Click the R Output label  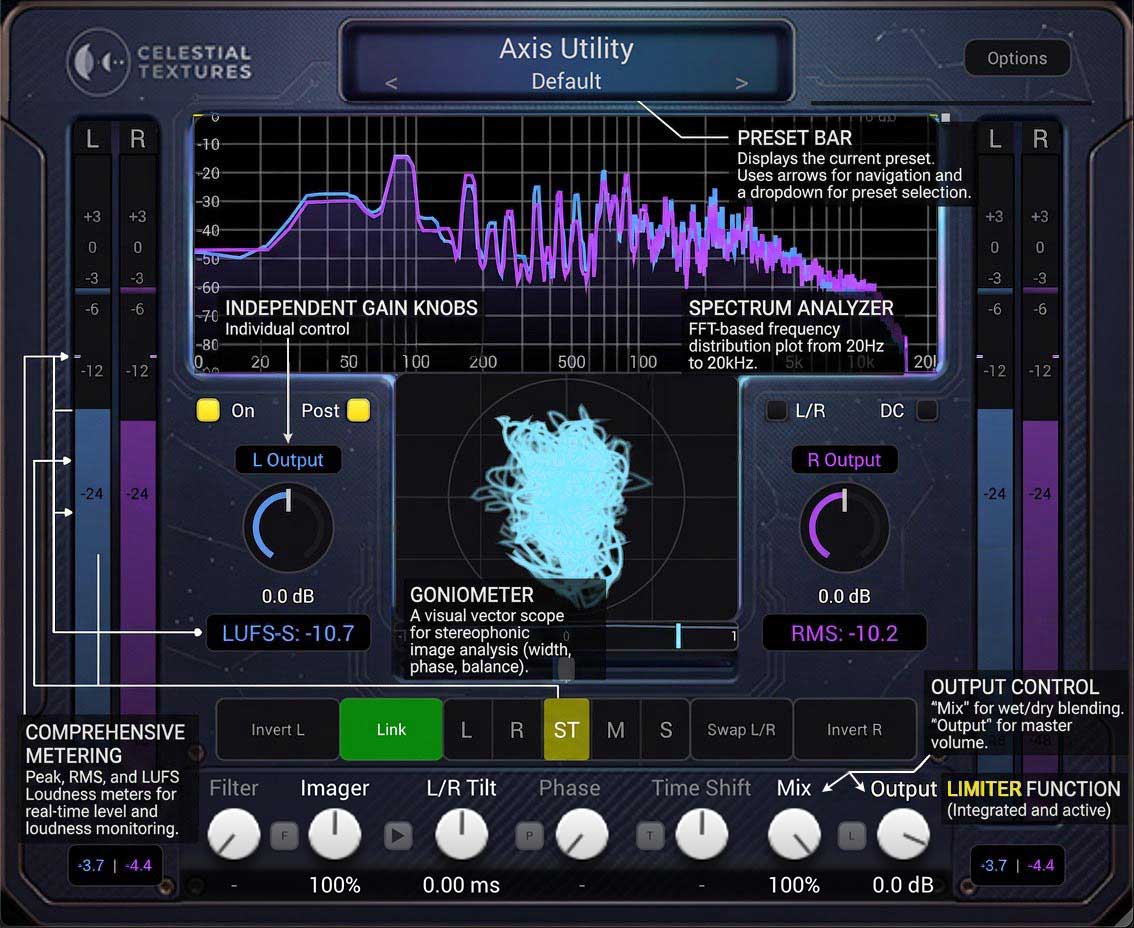tap(844, 460)
